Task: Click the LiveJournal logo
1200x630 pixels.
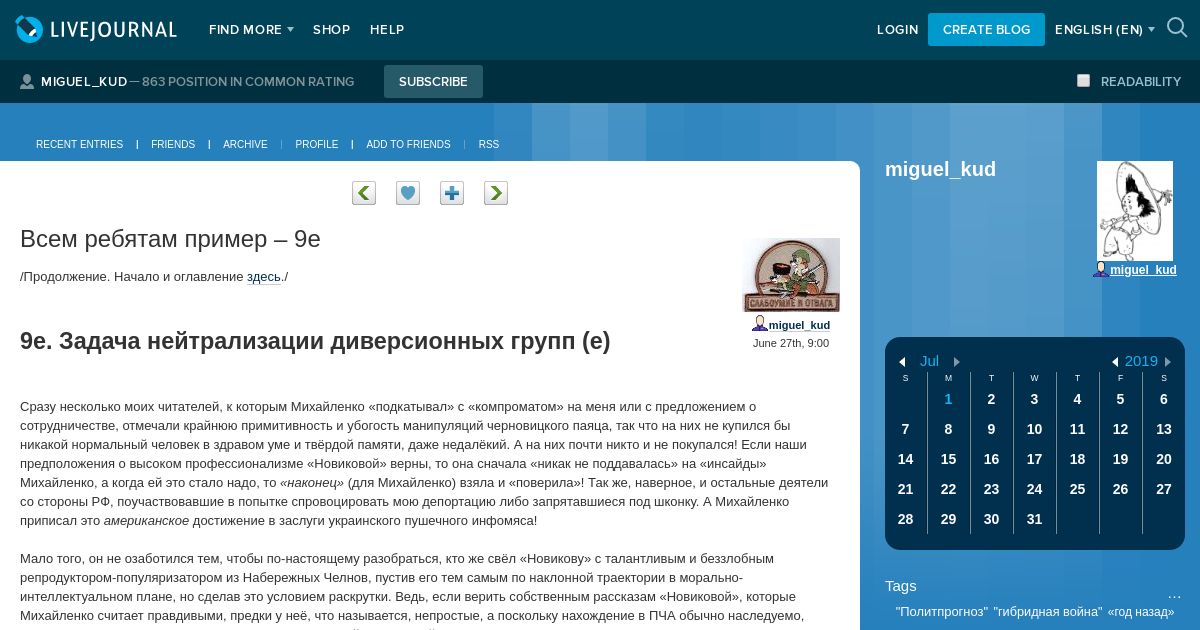Action: (96, 29)
